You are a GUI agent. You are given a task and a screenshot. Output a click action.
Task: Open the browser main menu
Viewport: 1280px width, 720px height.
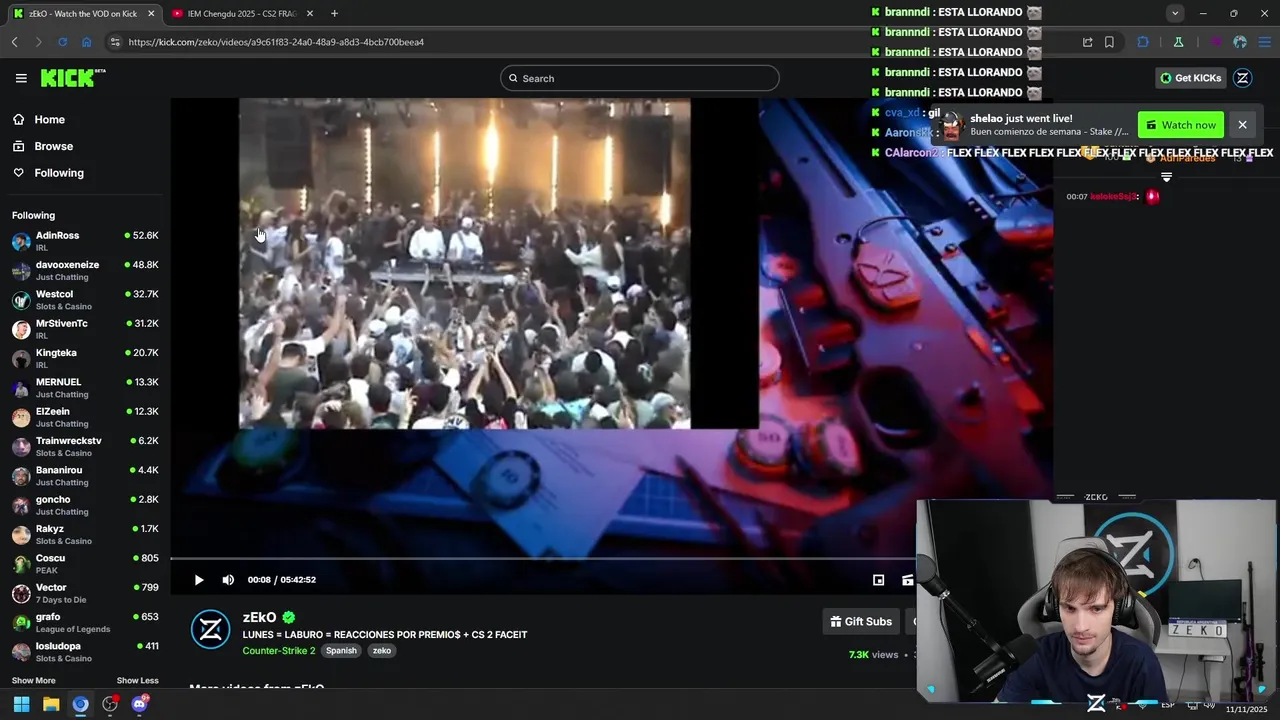1265,42
